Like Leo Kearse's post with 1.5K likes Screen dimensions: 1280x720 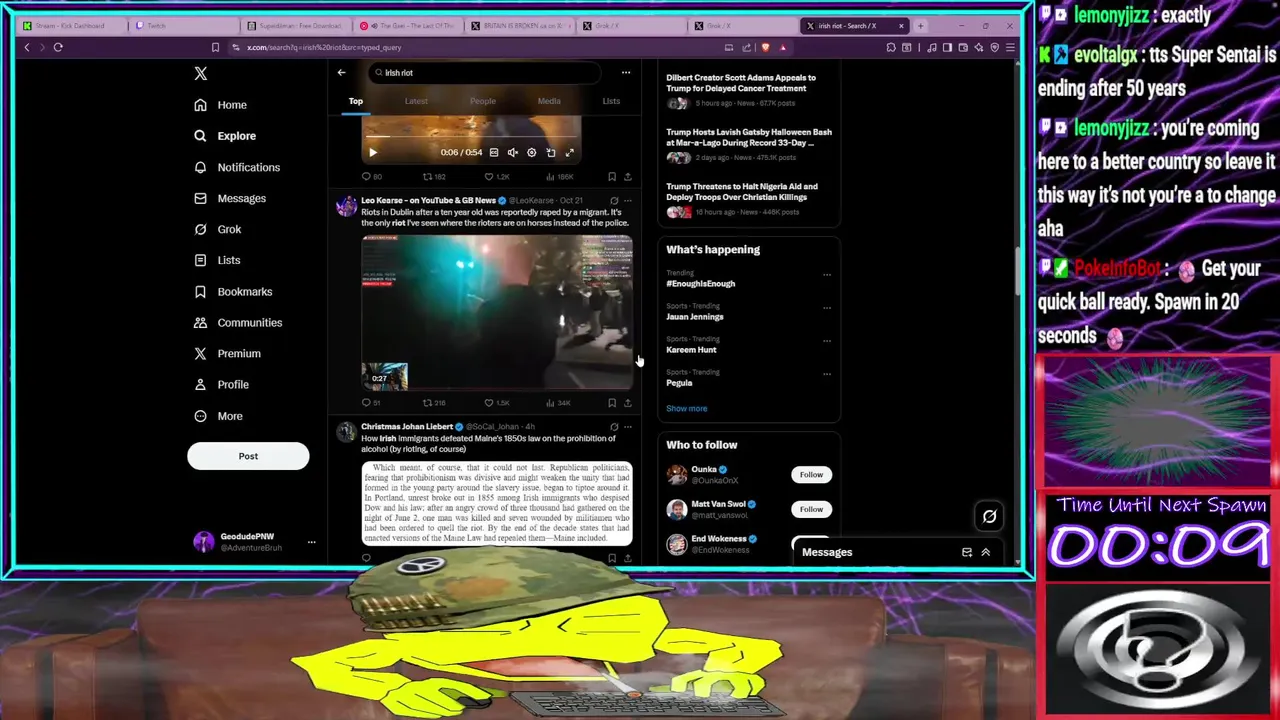click(x=497, y=403)
